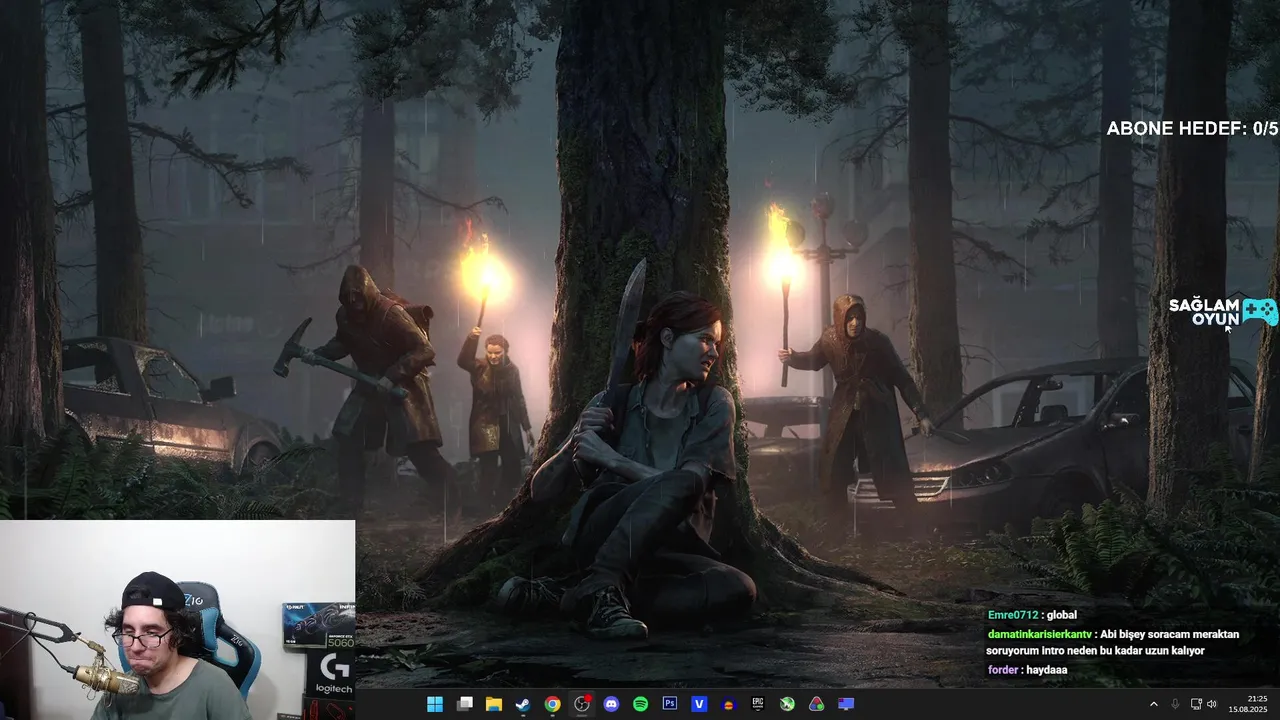Open network settings from the tray
Image resolution: width=1280 pixels, height=720 pixels.
[x=1196, y=704]
